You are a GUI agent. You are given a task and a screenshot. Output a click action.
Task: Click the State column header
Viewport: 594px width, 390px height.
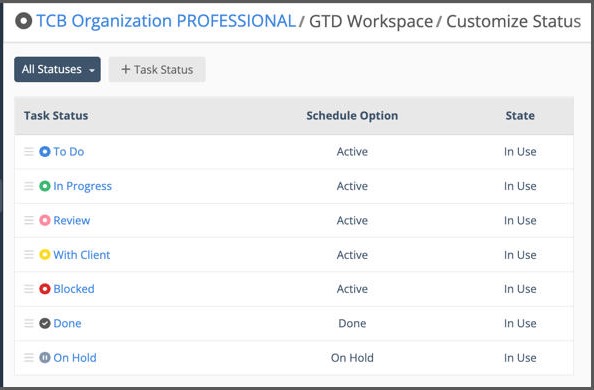tap(520, 116)
